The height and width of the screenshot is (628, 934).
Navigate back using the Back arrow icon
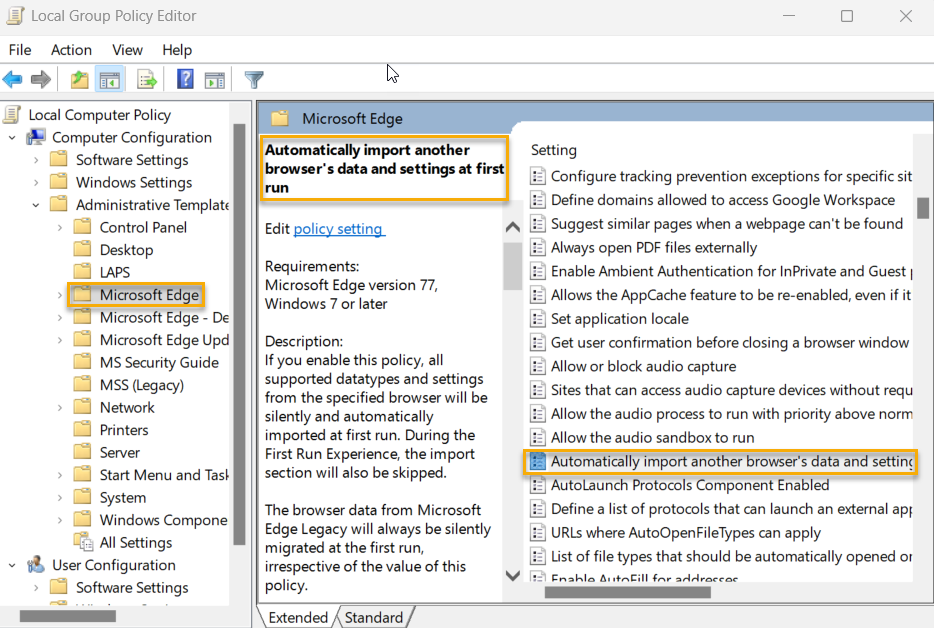coord(14,79)
